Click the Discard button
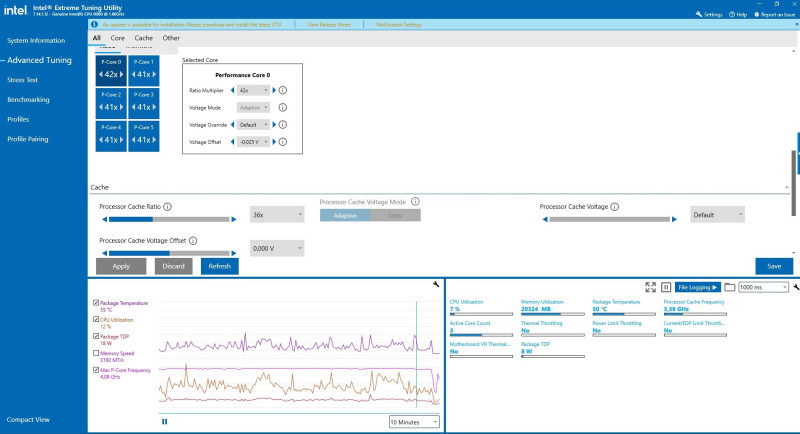 pyautogui.click(x=173, y=266)
